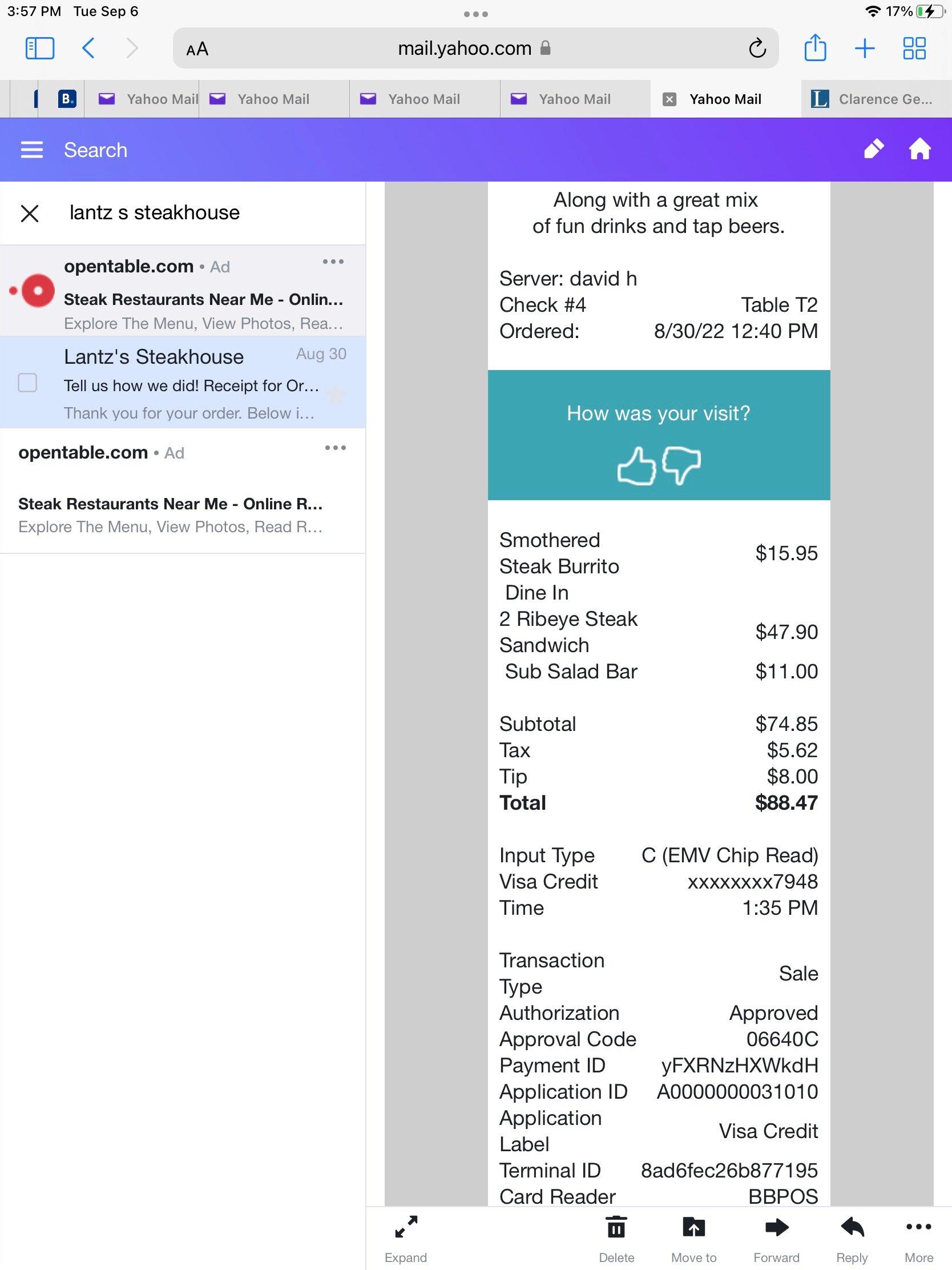This screenshot has height=1270, width=952.
Task: Open the hamburger navigation menu
Action: tap(31, 150)
